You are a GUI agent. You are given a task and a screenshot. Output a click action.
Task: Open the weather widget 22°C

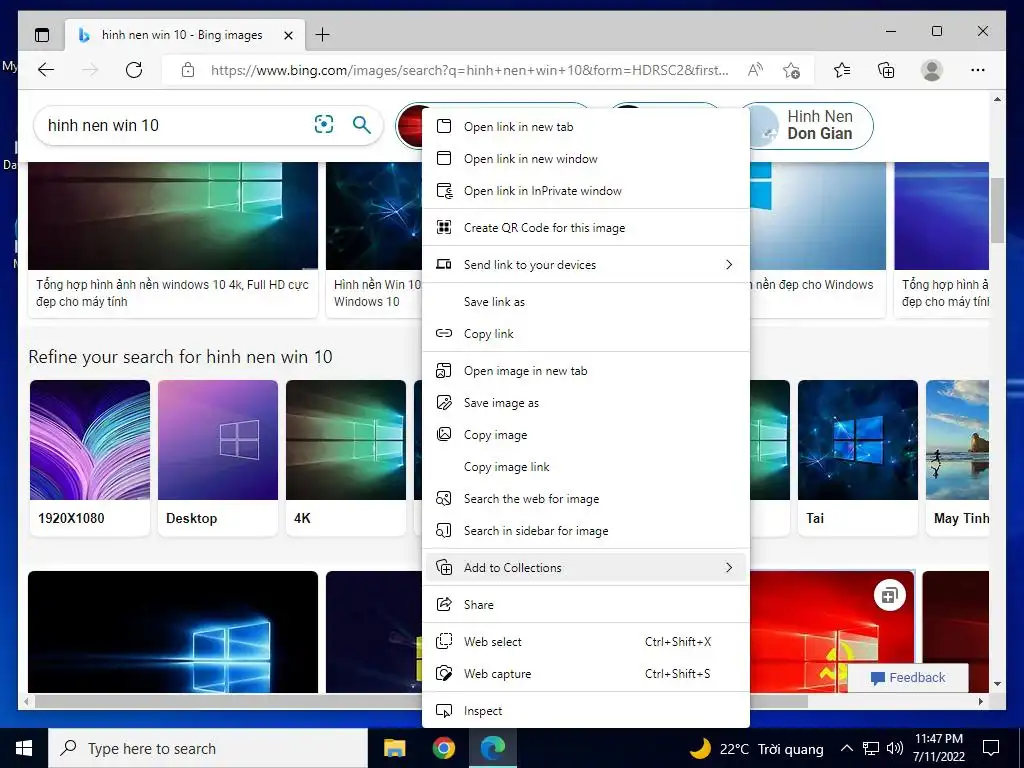pyautogui.click(x=758, y=748)
